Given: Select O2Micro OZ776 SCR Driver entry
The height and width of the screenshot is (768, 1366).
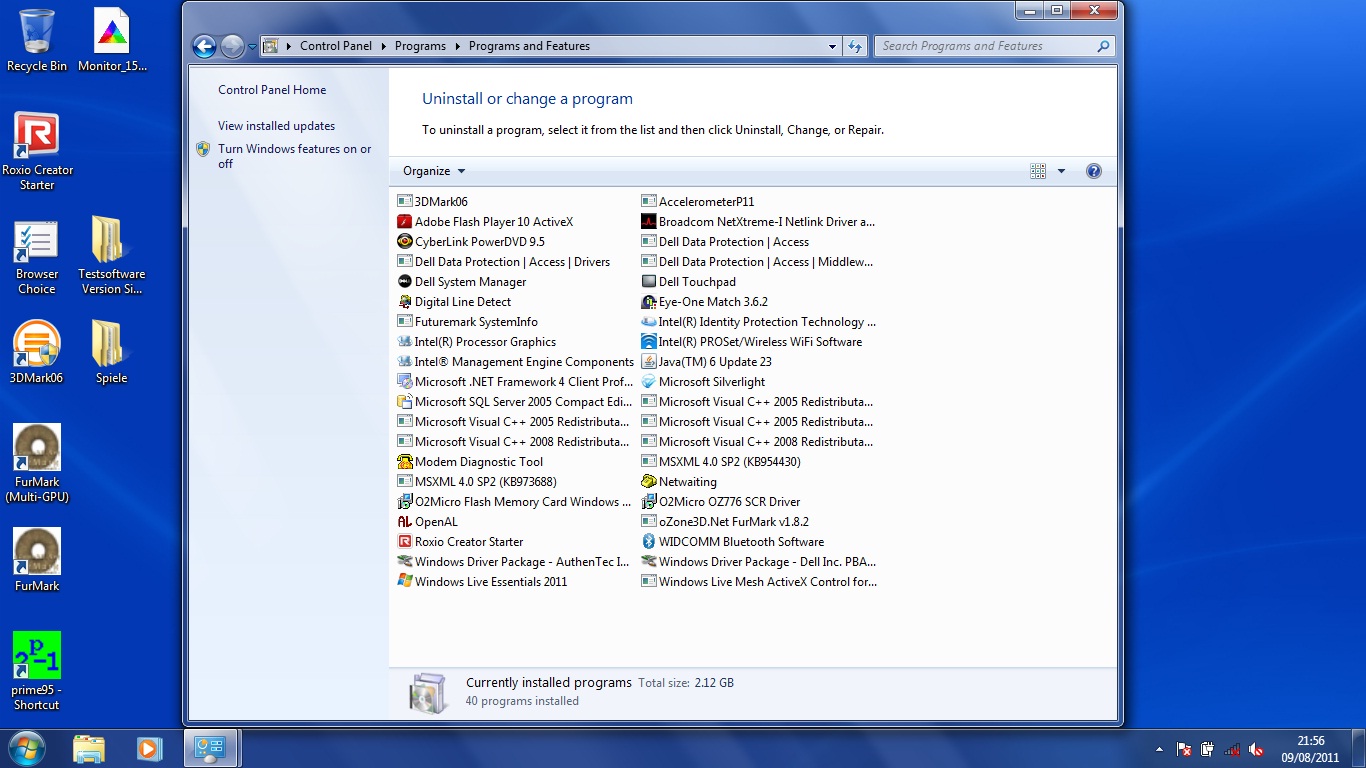Looking at the screenshot, I should click(721, 502).
